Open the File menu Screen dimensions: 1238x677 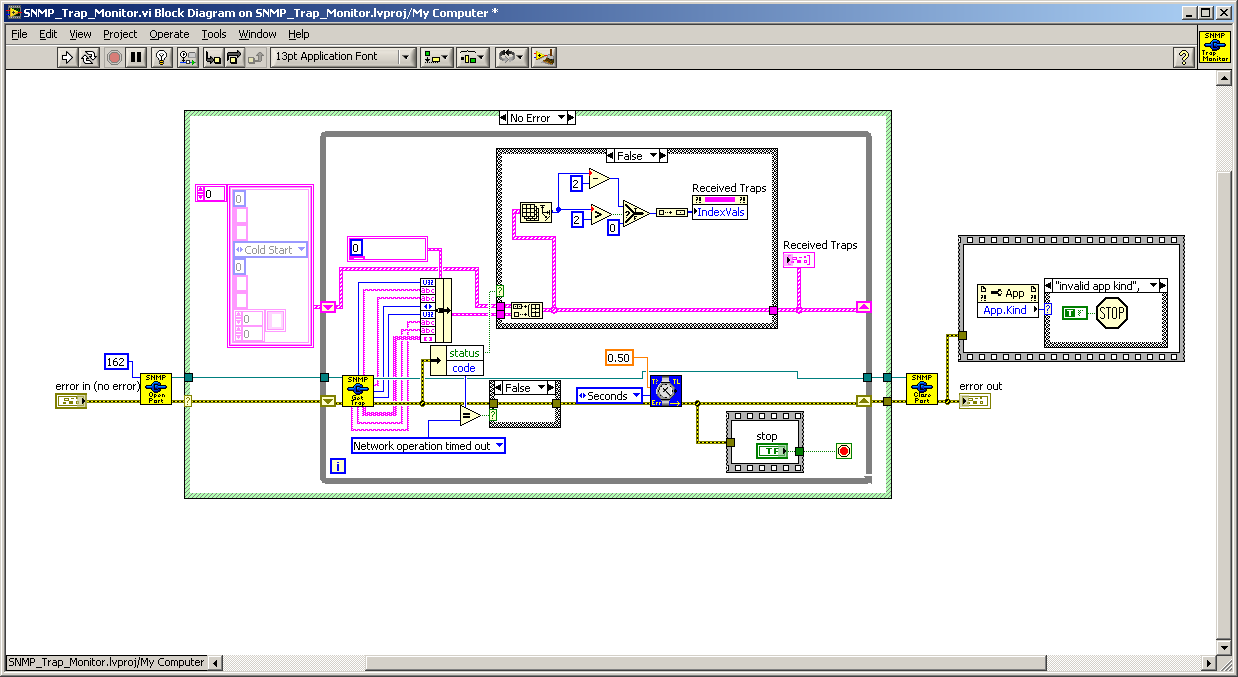19,34
